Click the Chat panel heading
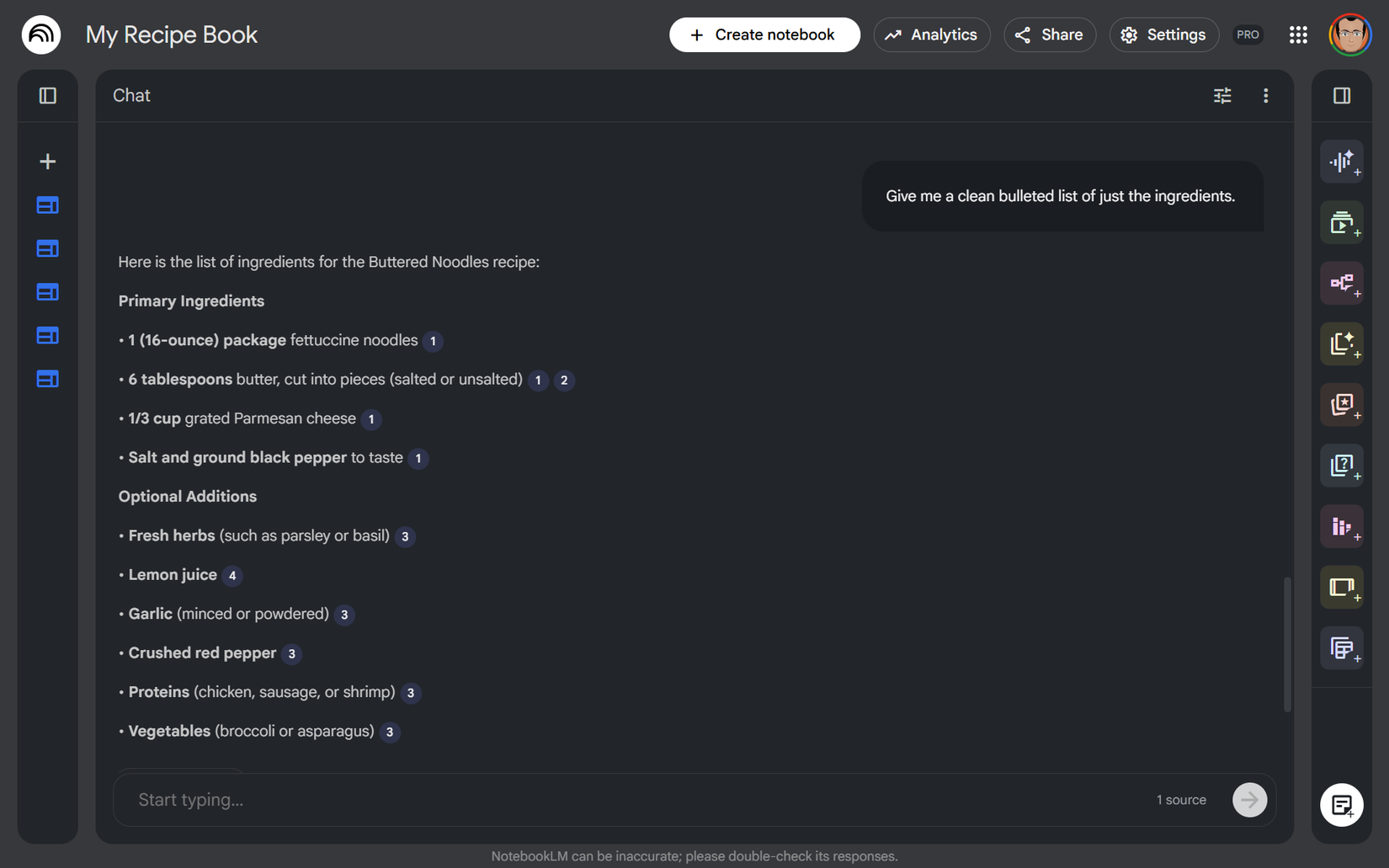The width and height of the screenshot is (1389, 868). click(x=131, y=96)
